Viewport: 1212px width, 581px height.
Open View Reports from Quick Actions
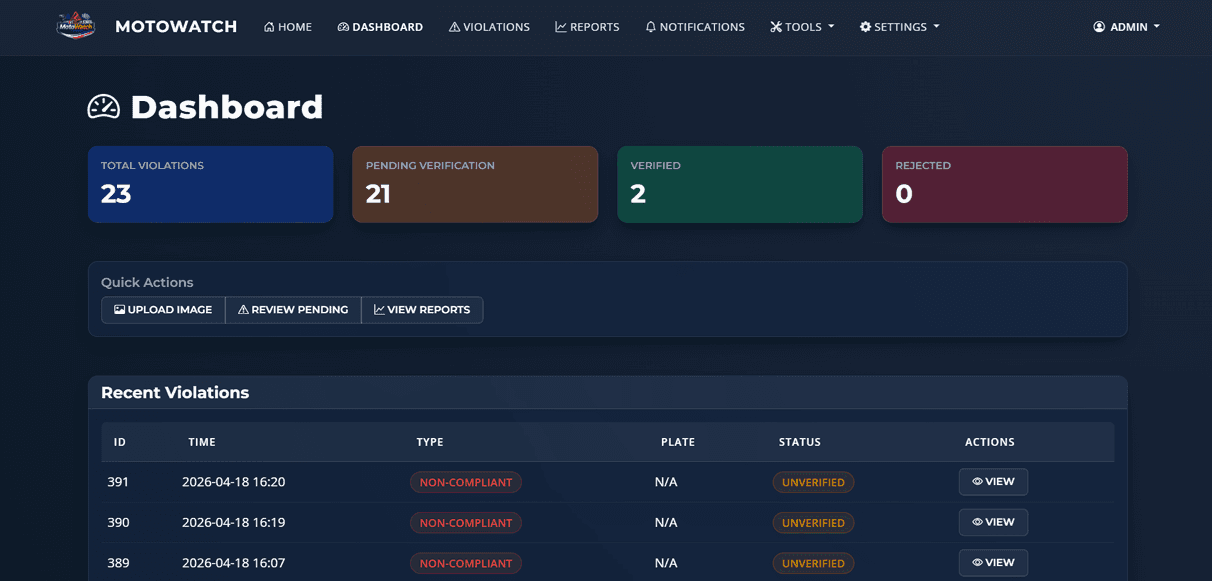422,310
